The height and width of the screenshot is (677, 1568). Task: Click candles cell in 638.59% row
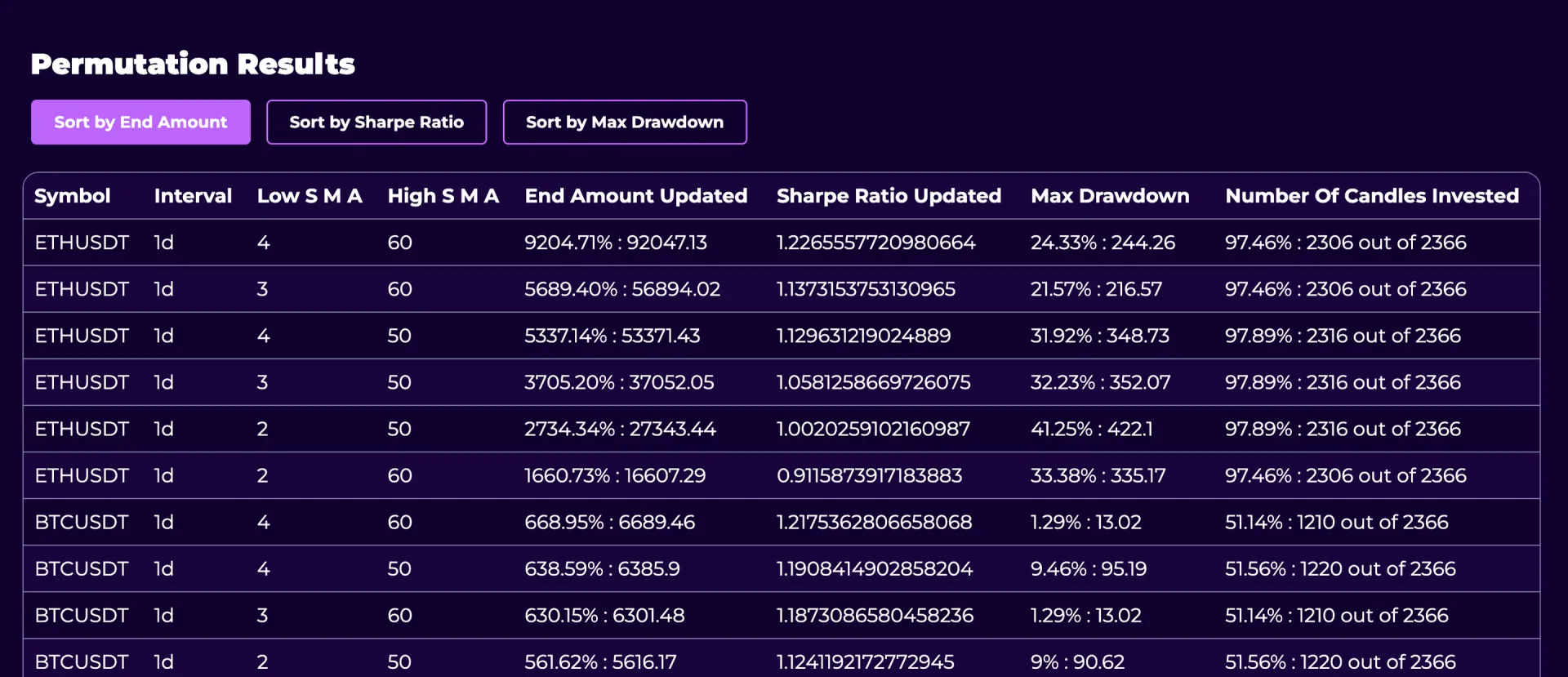click(1340, 568)
